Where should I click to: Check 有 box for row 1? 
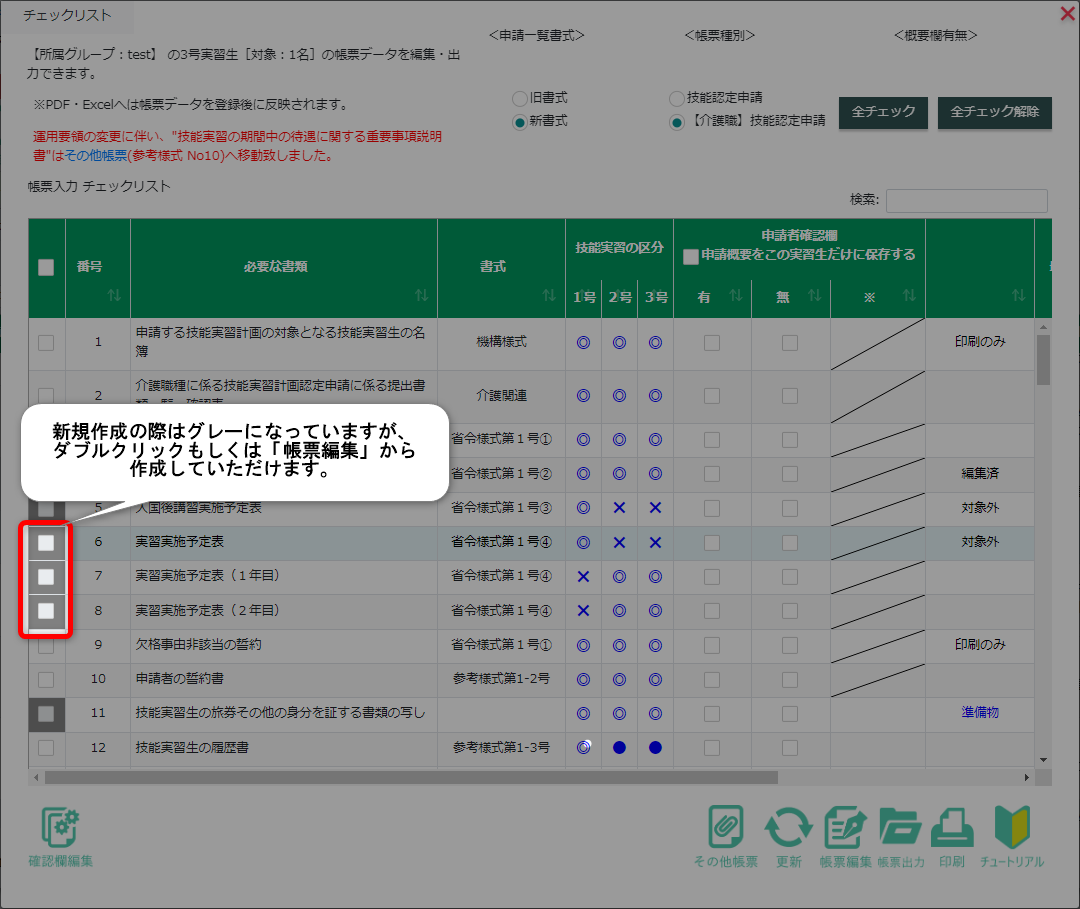pyautogui.click(x=712, y=342)
